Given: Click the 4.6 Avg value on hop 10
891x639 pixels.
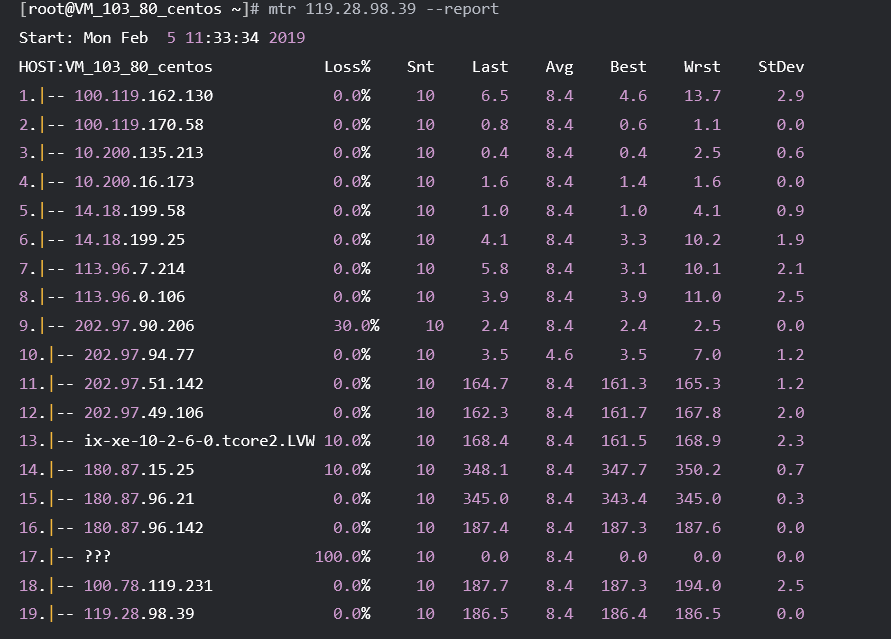Looking at the screenshot, I should click(x=559, y=355).
